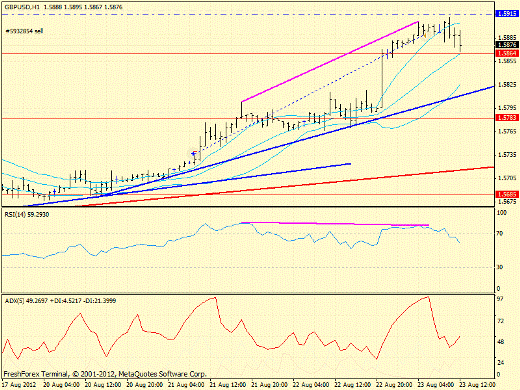This screenshot has width=520, height=390.
Task: Click the 1.5855 price scale label
Action: pyautogui.click(x=507, y=61)
